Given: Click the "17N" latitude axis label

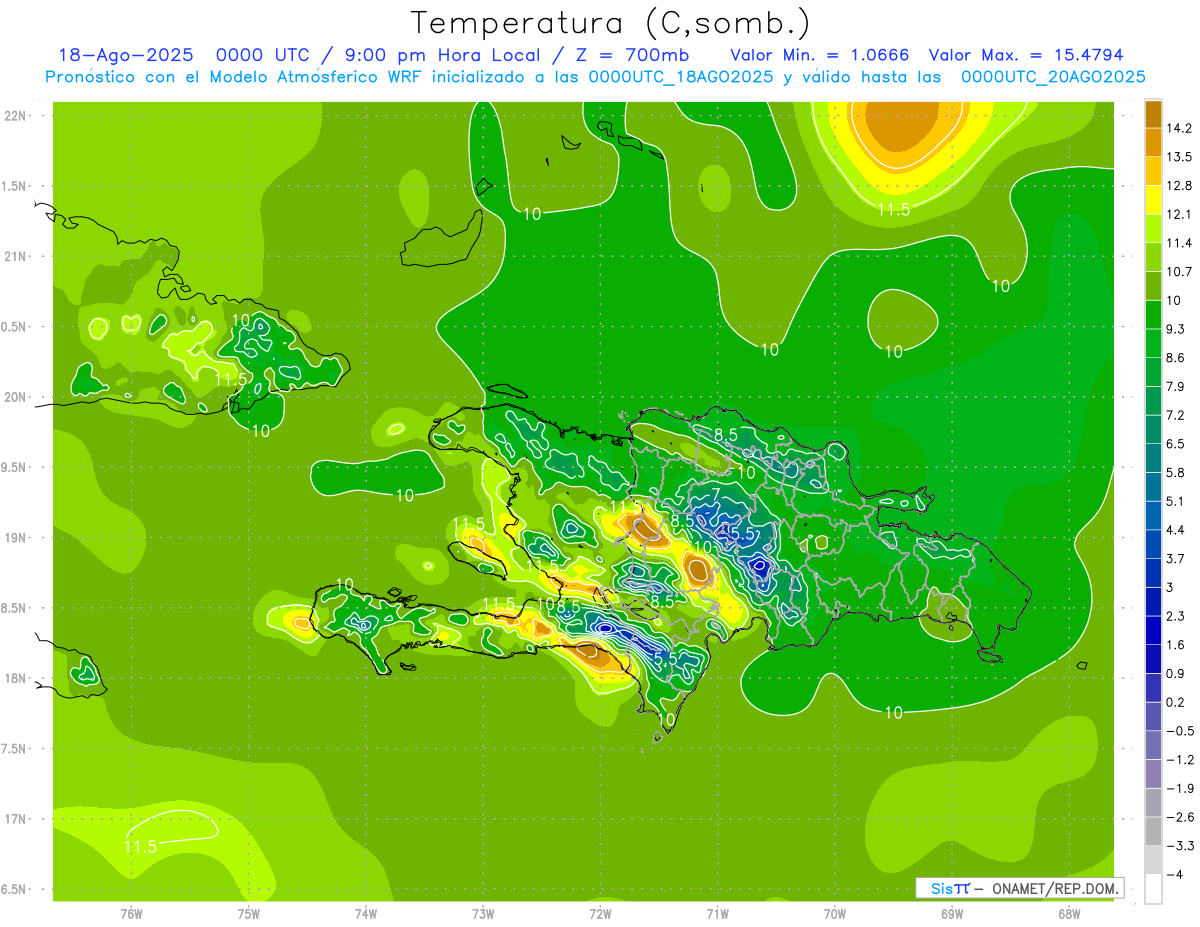Looking at the screenshot, I should (x=15, y=818).
